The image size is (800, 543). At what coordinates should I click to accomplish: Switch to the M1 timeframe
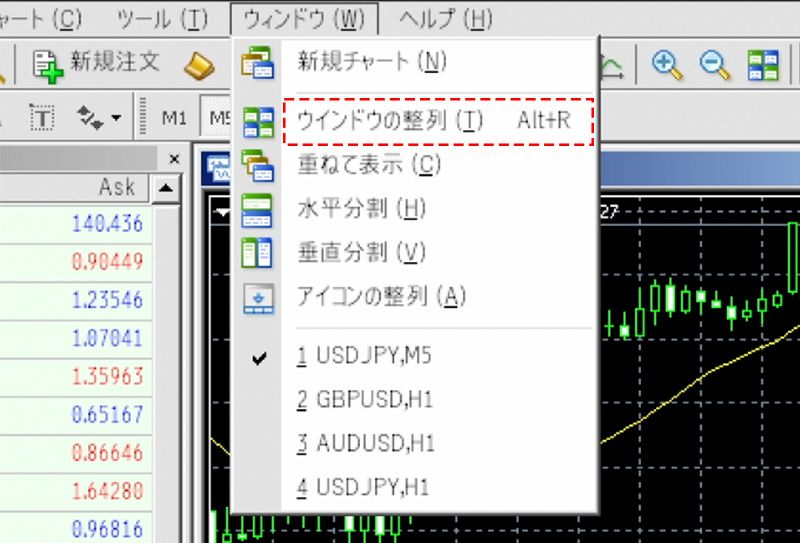(x=174, y=118)
